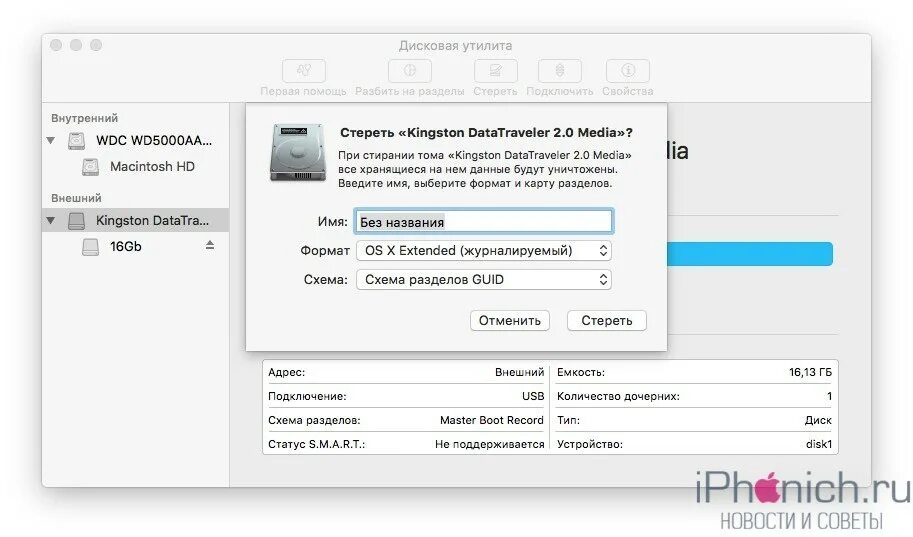Image resolution: width=913 pixels, height=537 pixels.
Task: Click the Тип: Диск value
Action: [x=818, y=420]
